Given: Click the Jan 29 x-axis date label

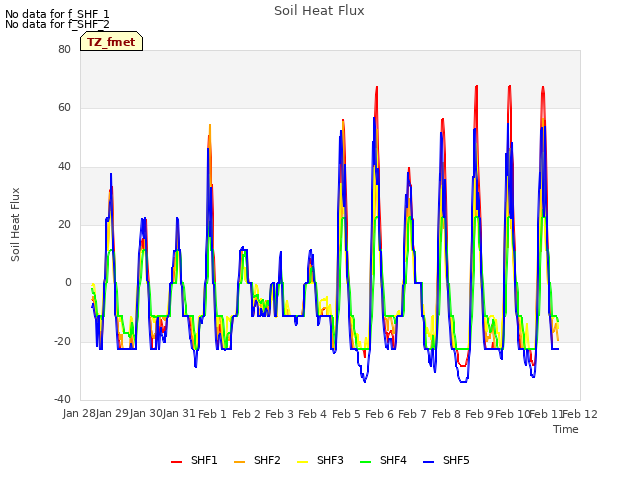Looking at the screenshot, I should pos(112,413).
